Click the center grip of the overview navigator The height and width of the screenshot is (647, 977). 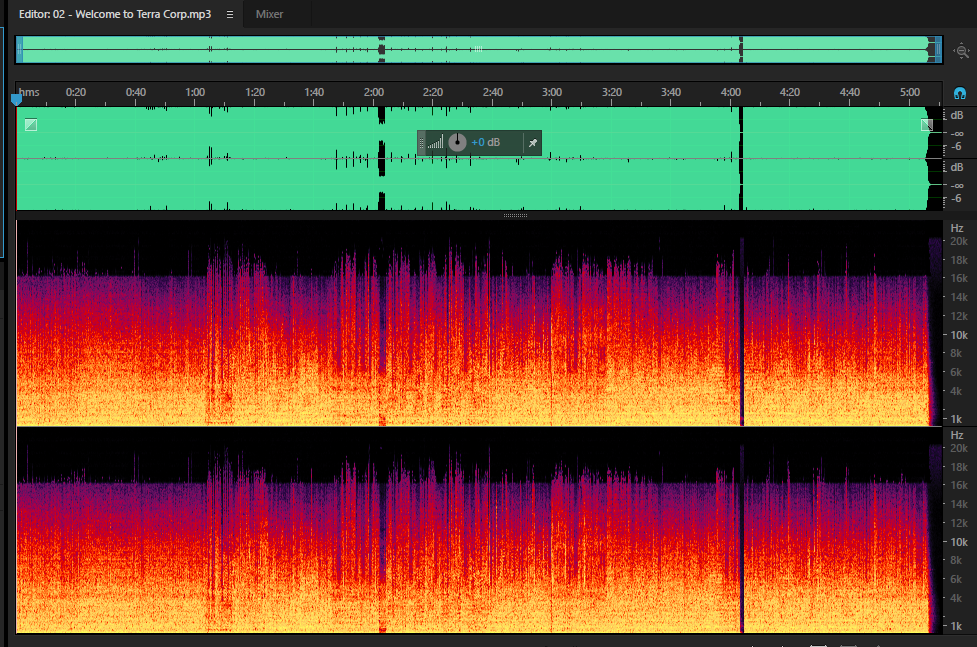coord(478,49)
